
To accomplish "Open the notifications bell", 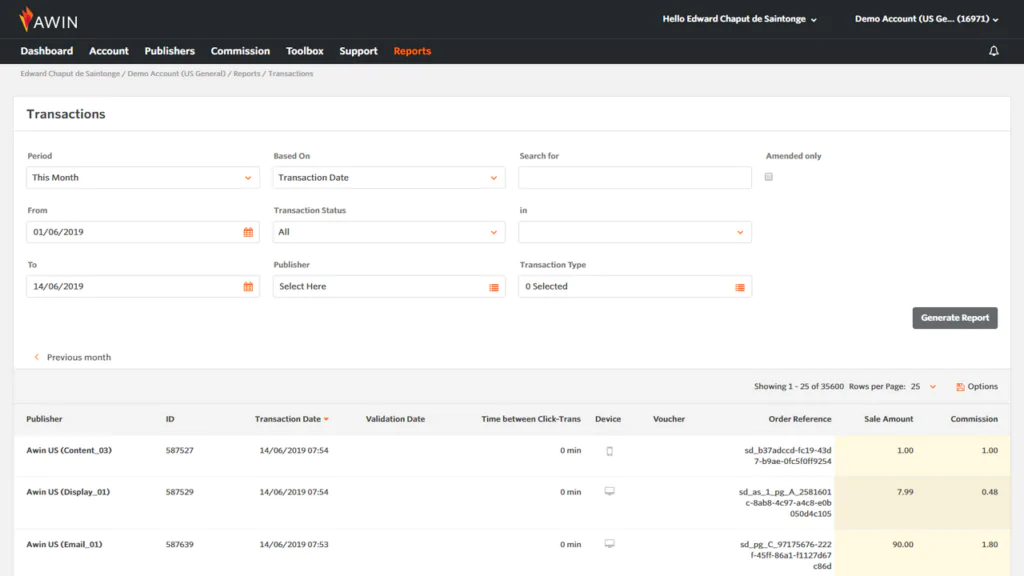I will pyautogui.click(x=993, y=51).
